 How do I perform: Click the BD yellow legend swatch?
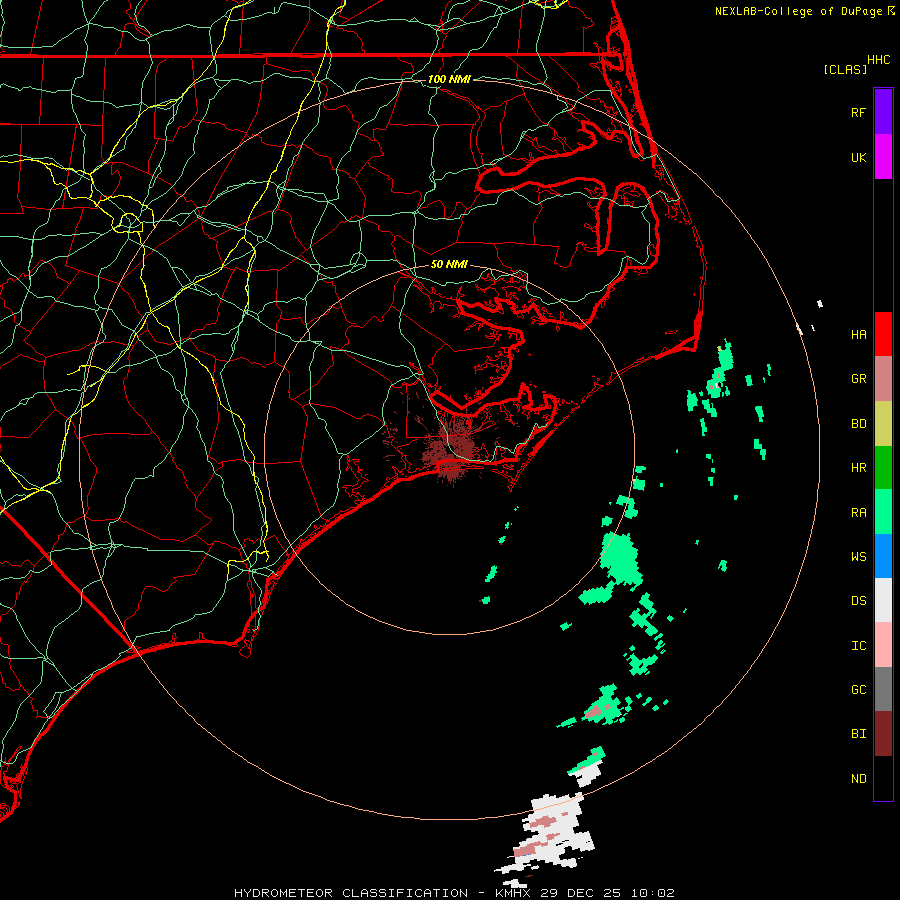pyautogui.click(x=883, y=424)
